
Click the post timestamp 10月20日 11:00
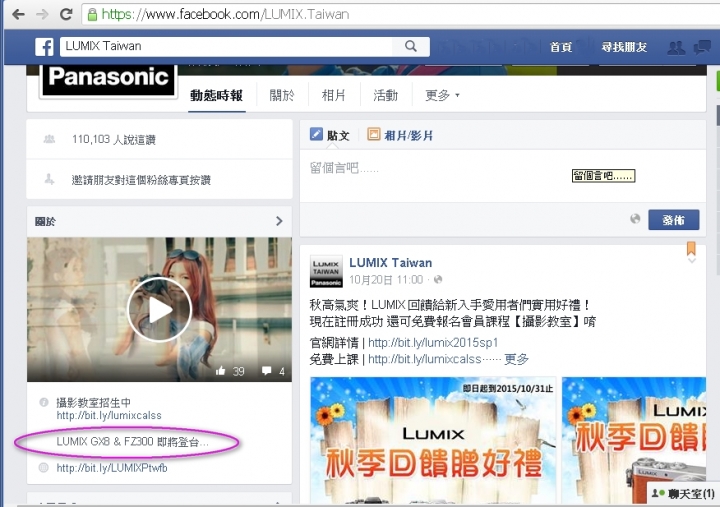(386, 280)
